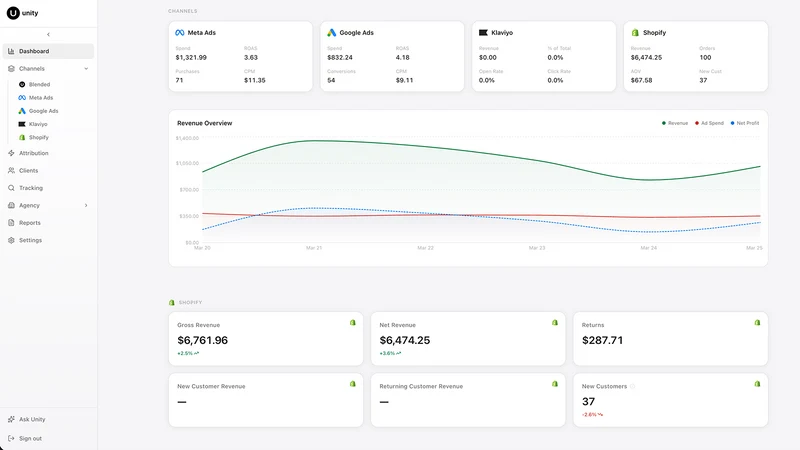Click the Ask Unity sparkle icon
Image resolution: width=800 pixels, height=450 pixels.
click(11, 419)
